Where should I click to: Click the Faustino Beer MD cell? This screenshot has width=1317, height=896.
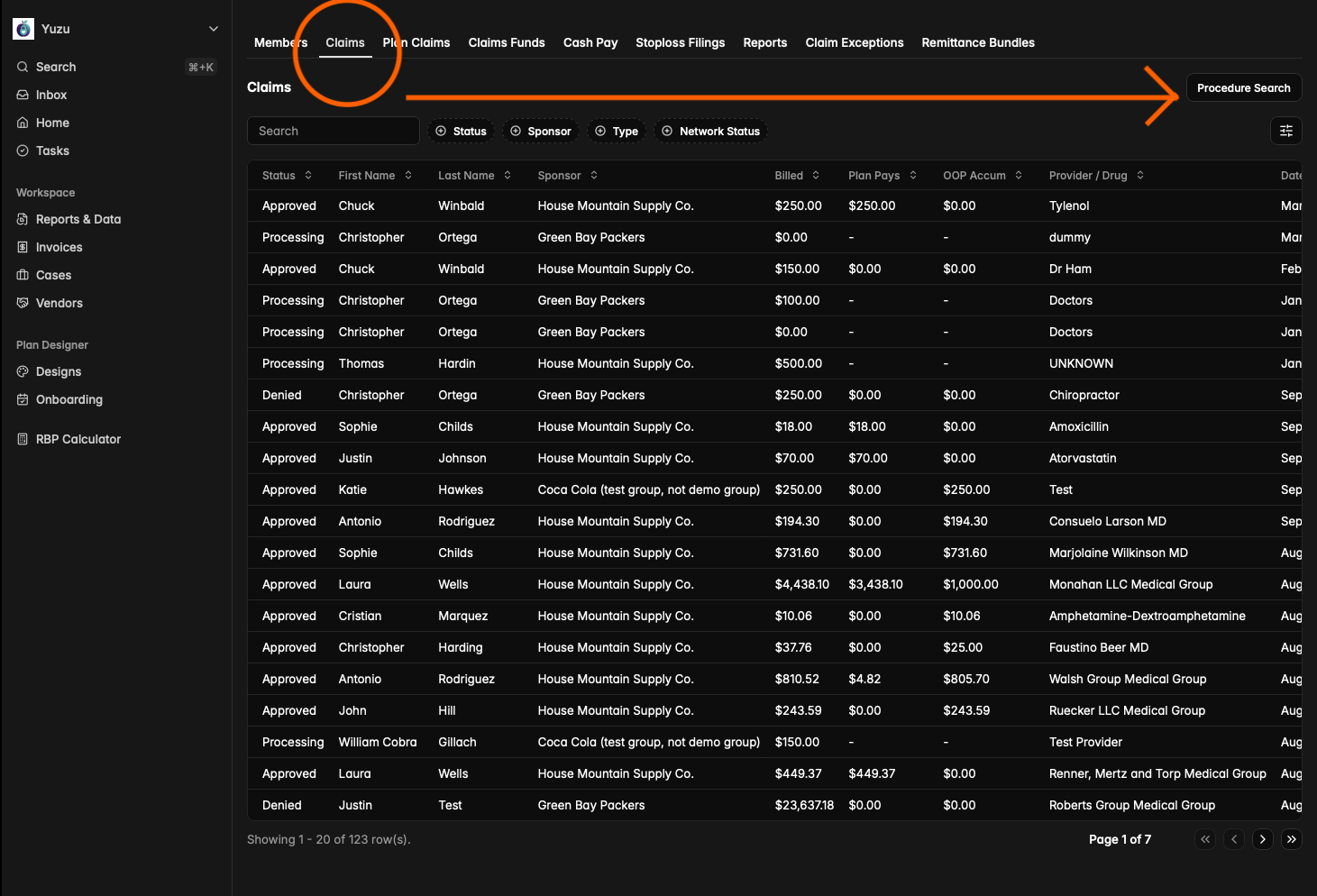pos(1099,647)
